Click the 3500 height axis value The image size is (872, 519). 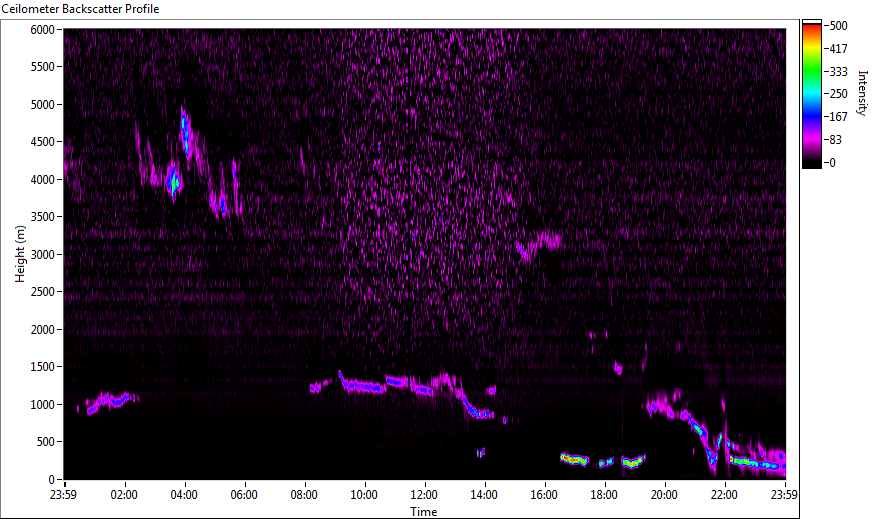point(42,217)
